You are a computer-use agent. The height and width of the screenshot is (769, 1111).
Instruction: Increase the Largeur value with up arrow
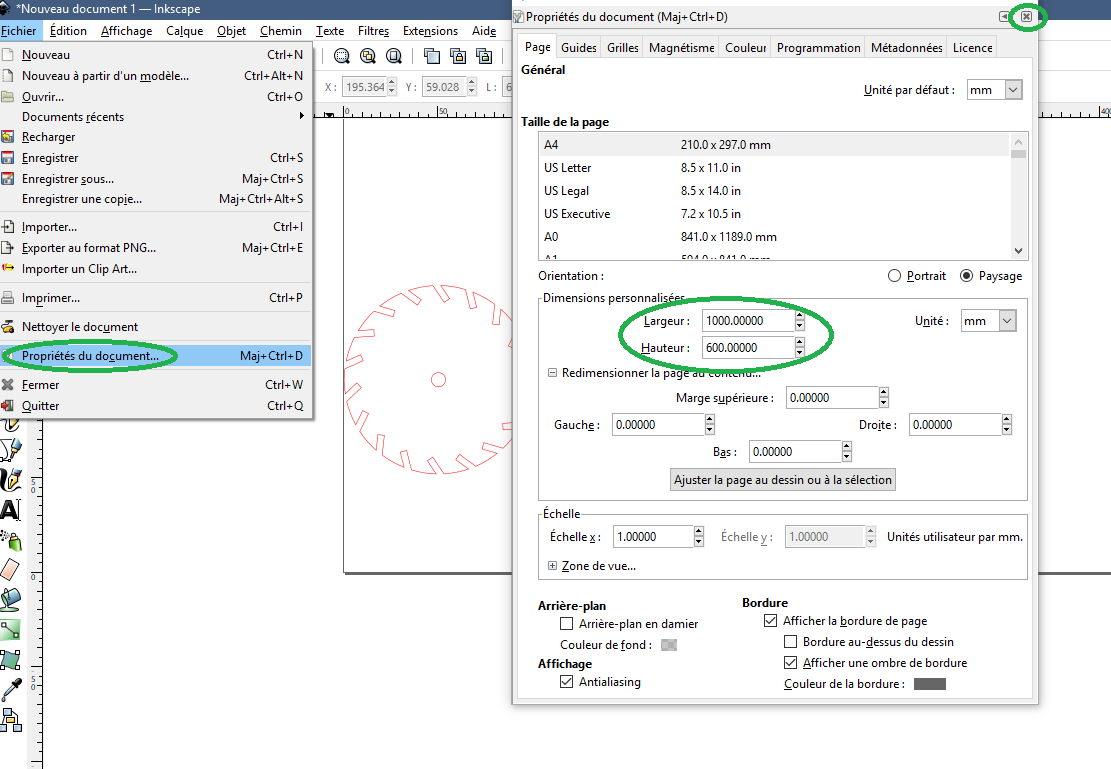[800, 315]
